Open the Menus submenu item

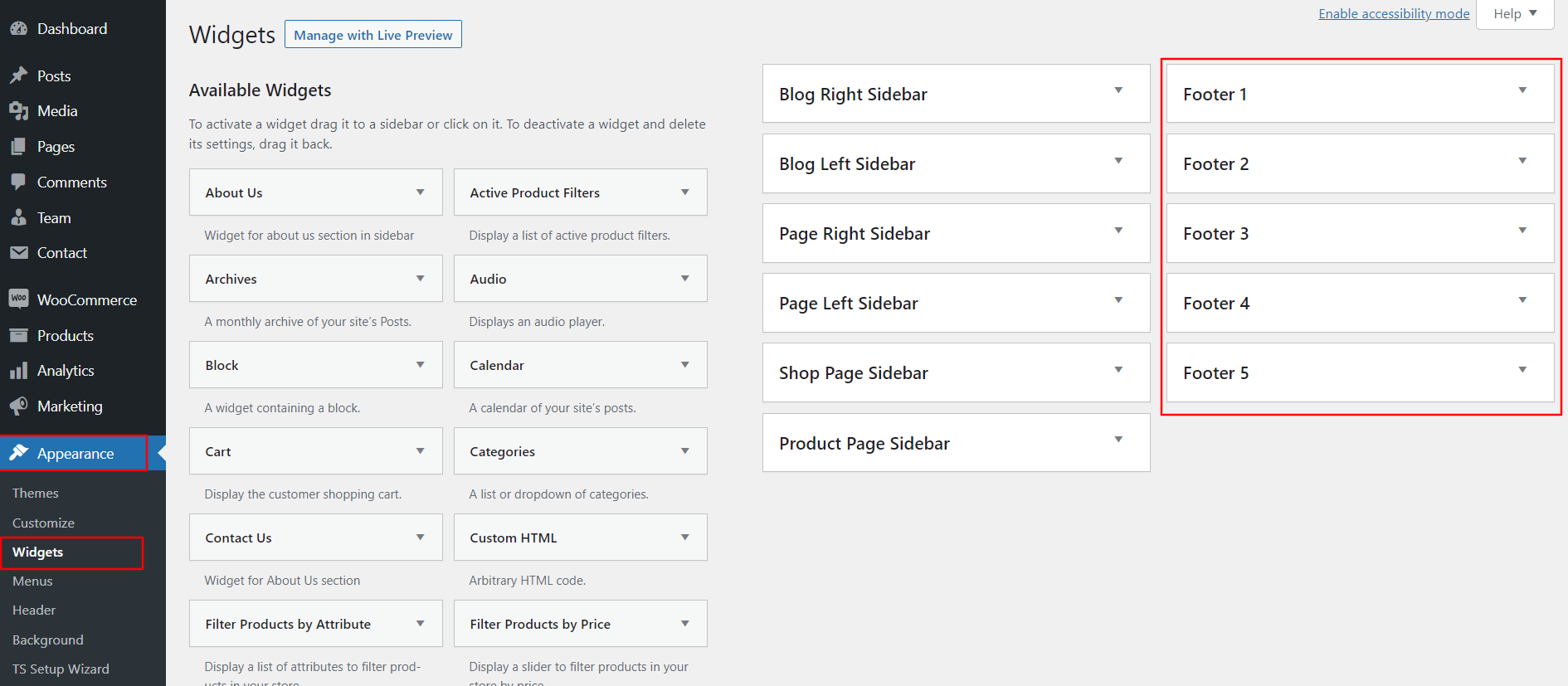tap(32, 581)
